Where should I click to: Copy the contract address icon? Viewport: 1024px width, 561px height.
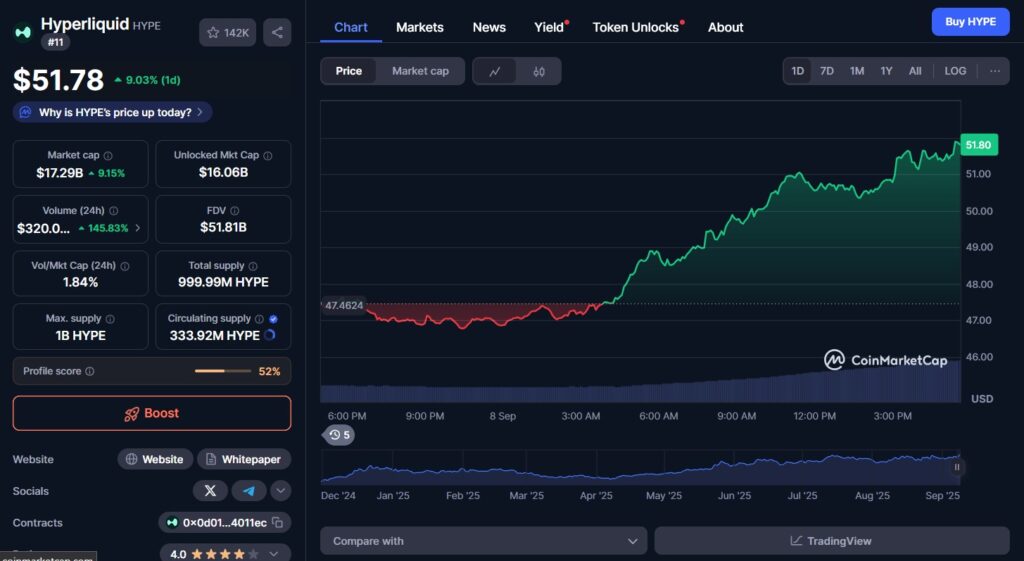pyautogui.click(x=278, y=522)
